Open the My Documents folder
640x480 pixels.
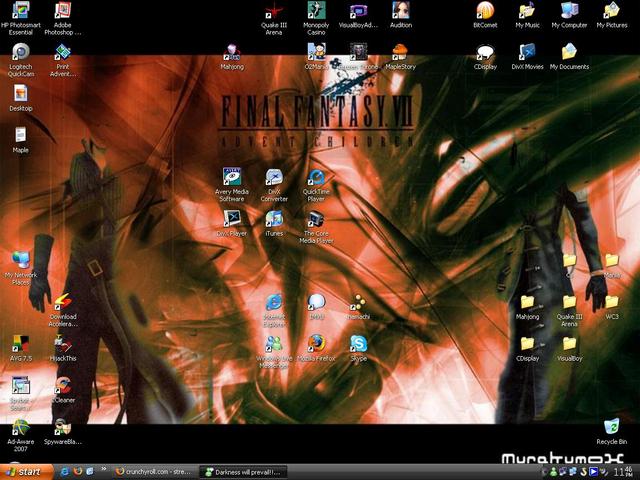569,57
